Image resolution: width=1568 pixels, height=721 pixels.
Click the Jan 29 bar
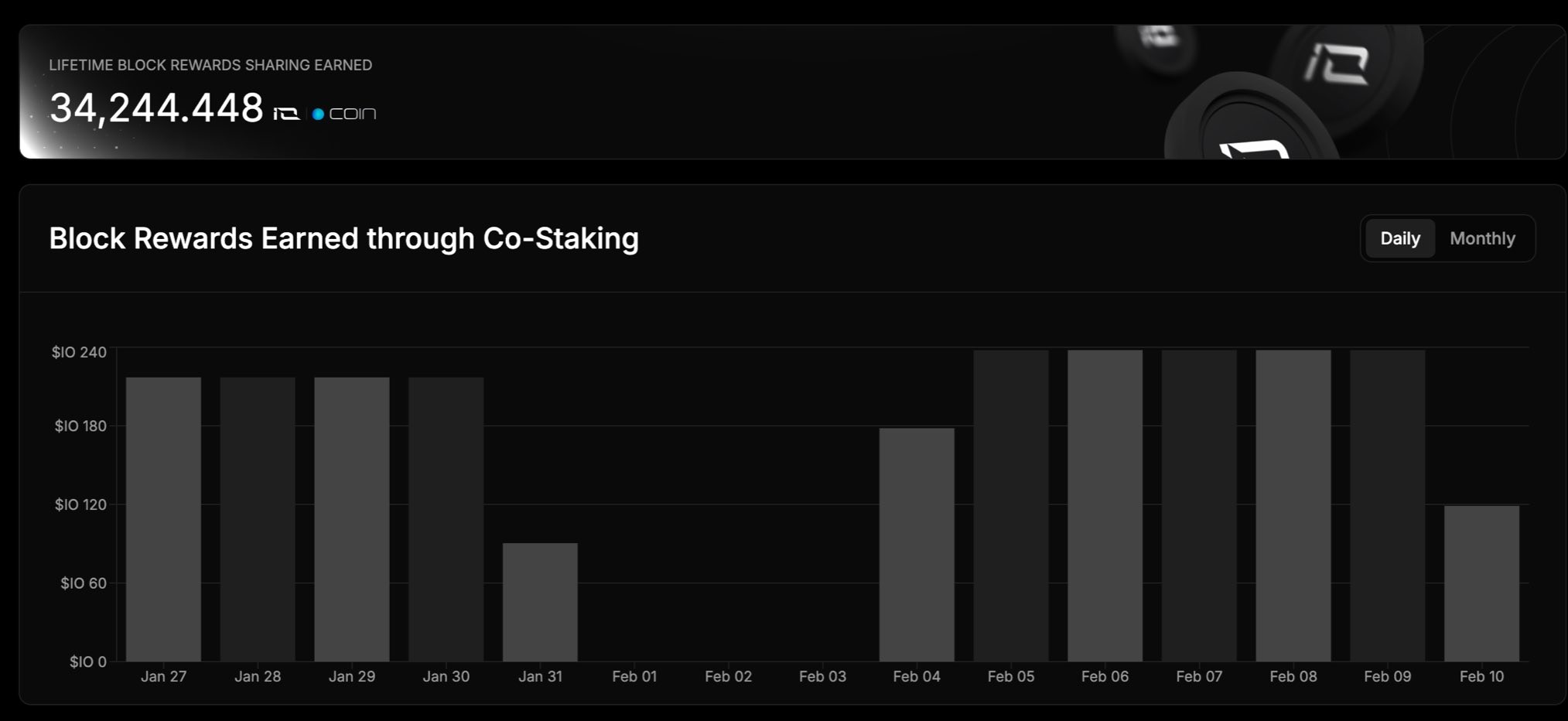[x=352, y=519]
